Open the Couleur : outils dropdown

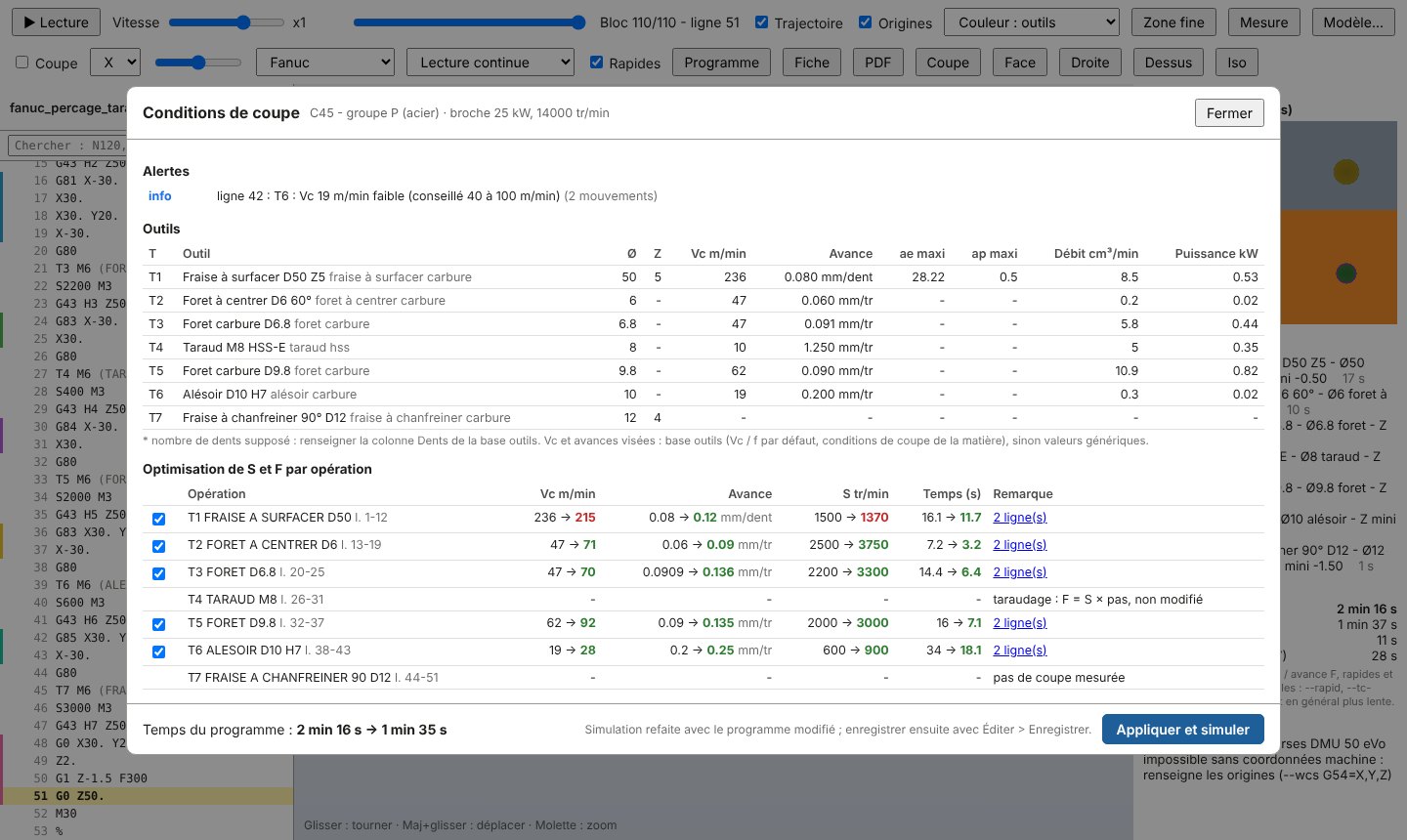point(1032,22)
